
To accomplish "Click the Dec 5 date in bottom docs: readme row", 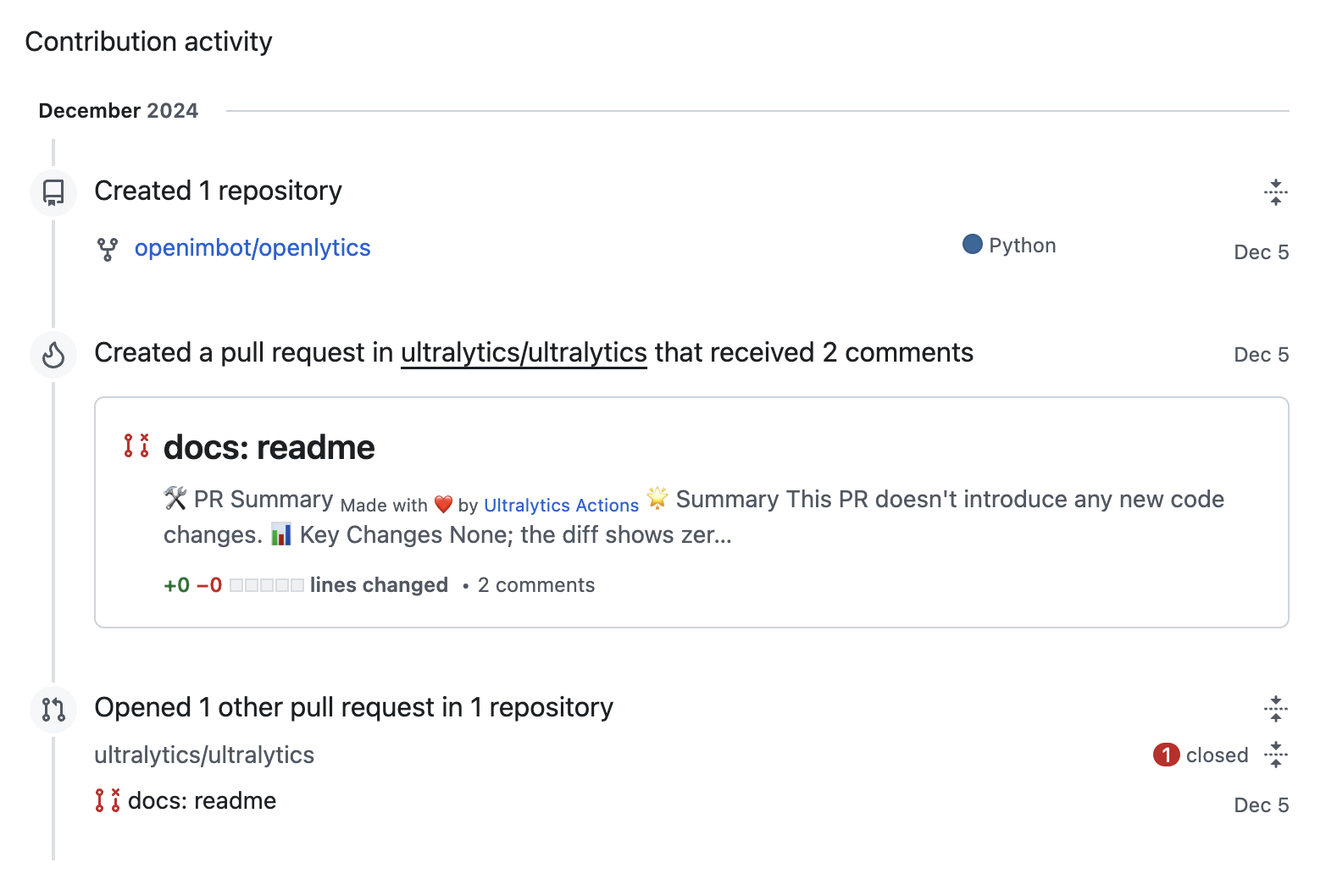I will (x=1261, y=805).
